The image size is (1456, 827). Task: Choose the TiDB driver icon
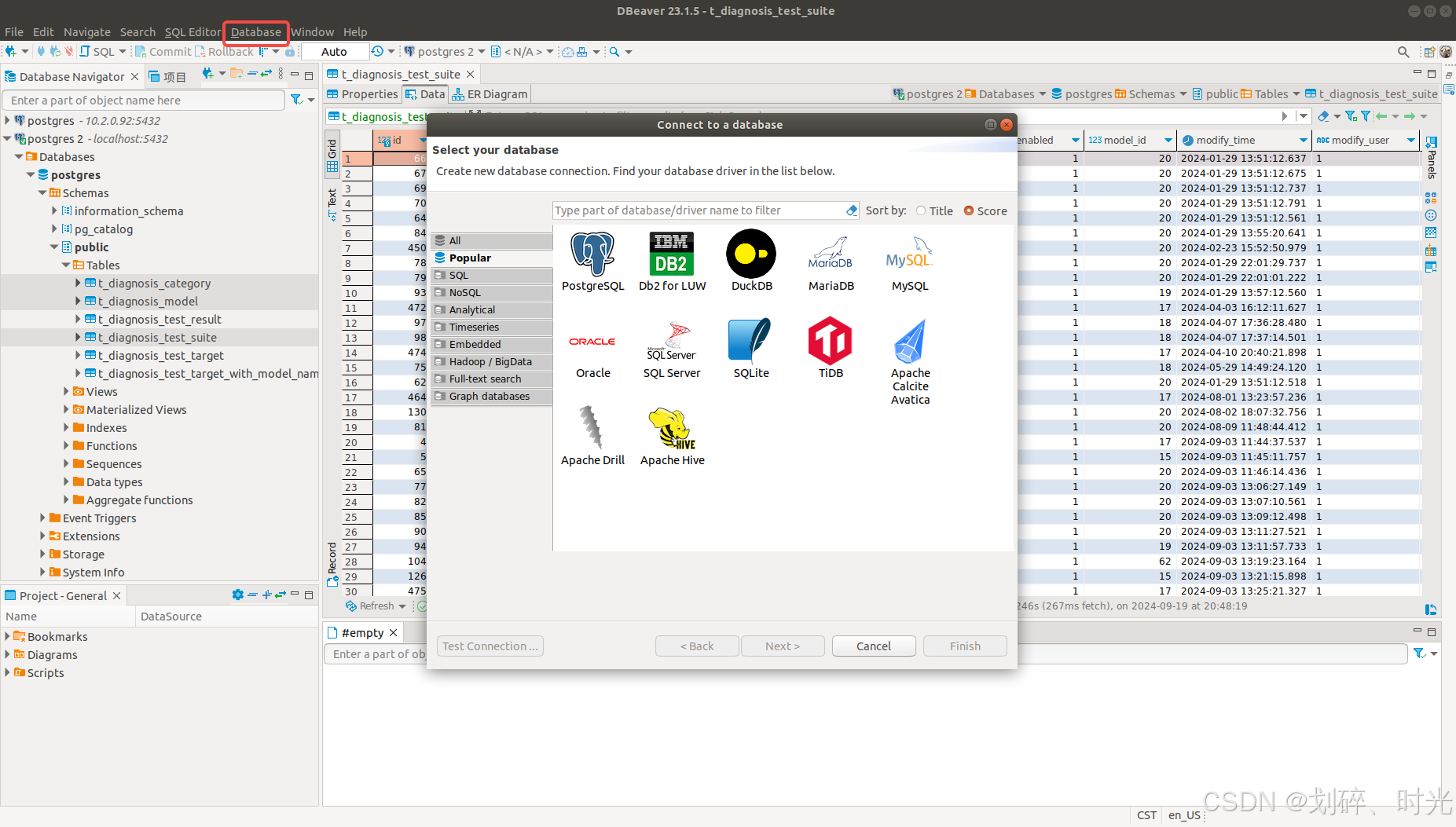click(x=831, y=349)
